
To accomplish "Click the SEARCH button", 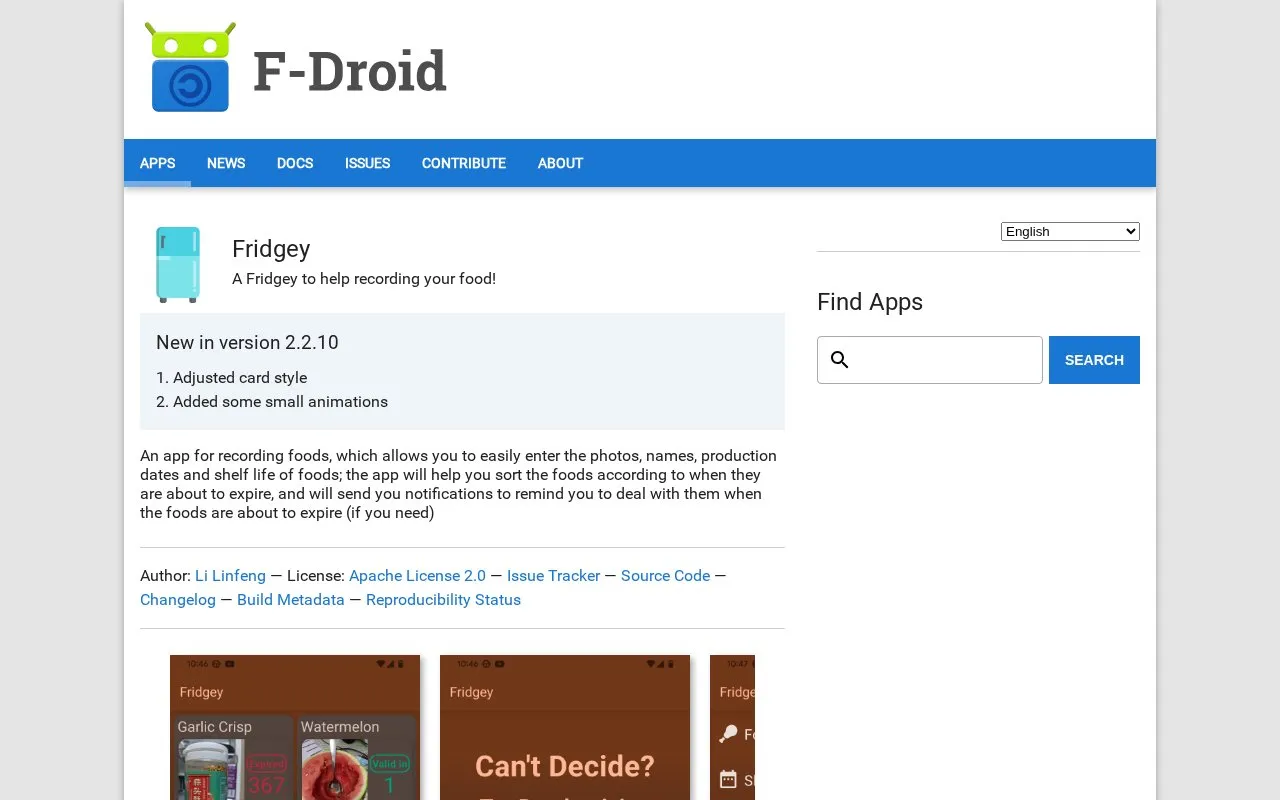I will coord(1094,360).
